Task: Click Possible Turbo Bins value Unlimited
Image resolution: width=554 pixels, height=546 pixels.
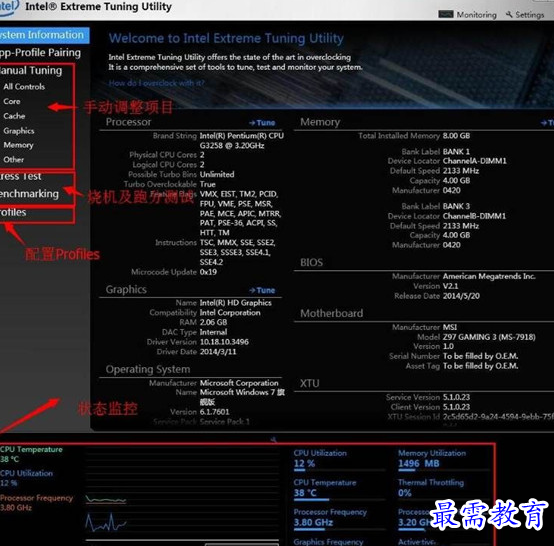Action: coord(217,175)
